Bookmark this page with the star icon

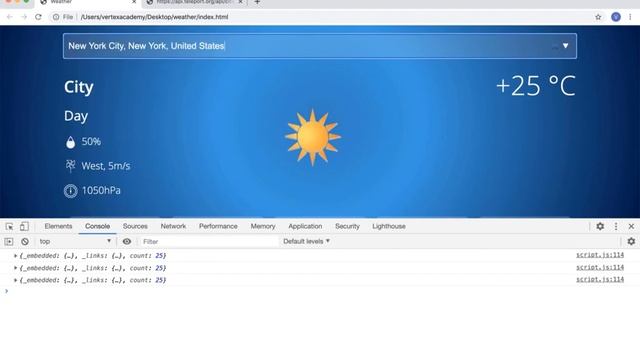(598, 17)
